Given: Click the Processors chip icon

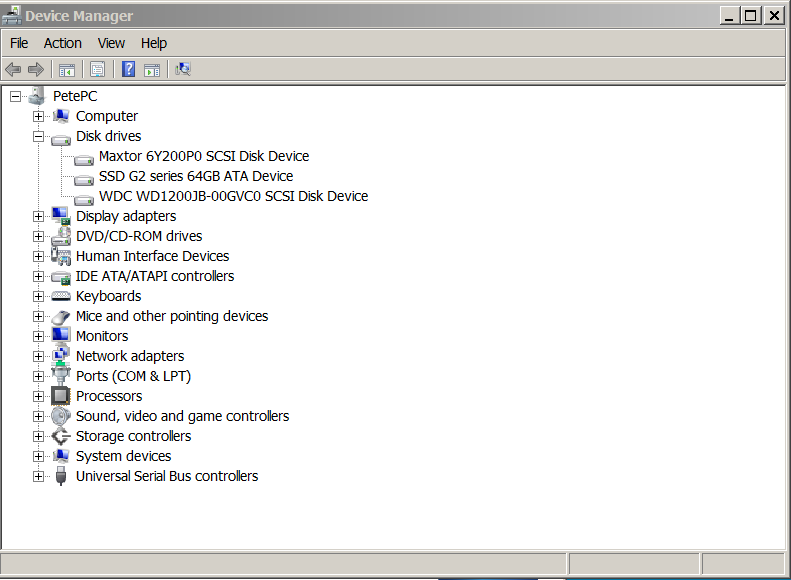Looking at the screenshot, I should tap(61, 396).
